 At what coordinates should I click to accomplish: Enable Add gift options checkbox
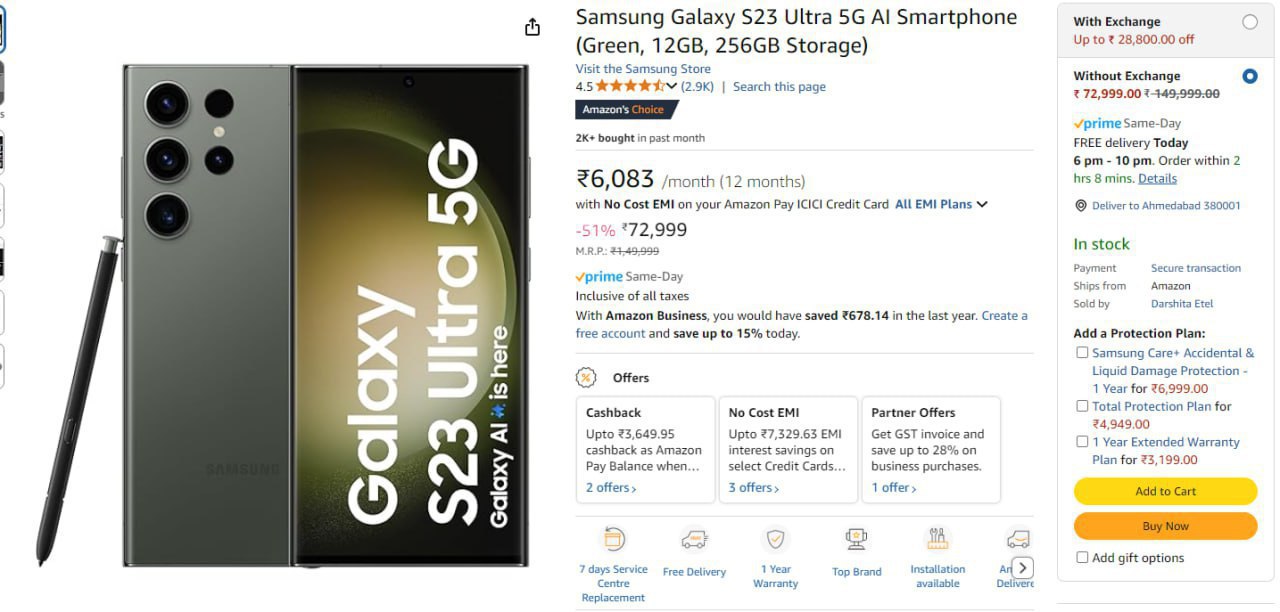[x=1082, y=558]
